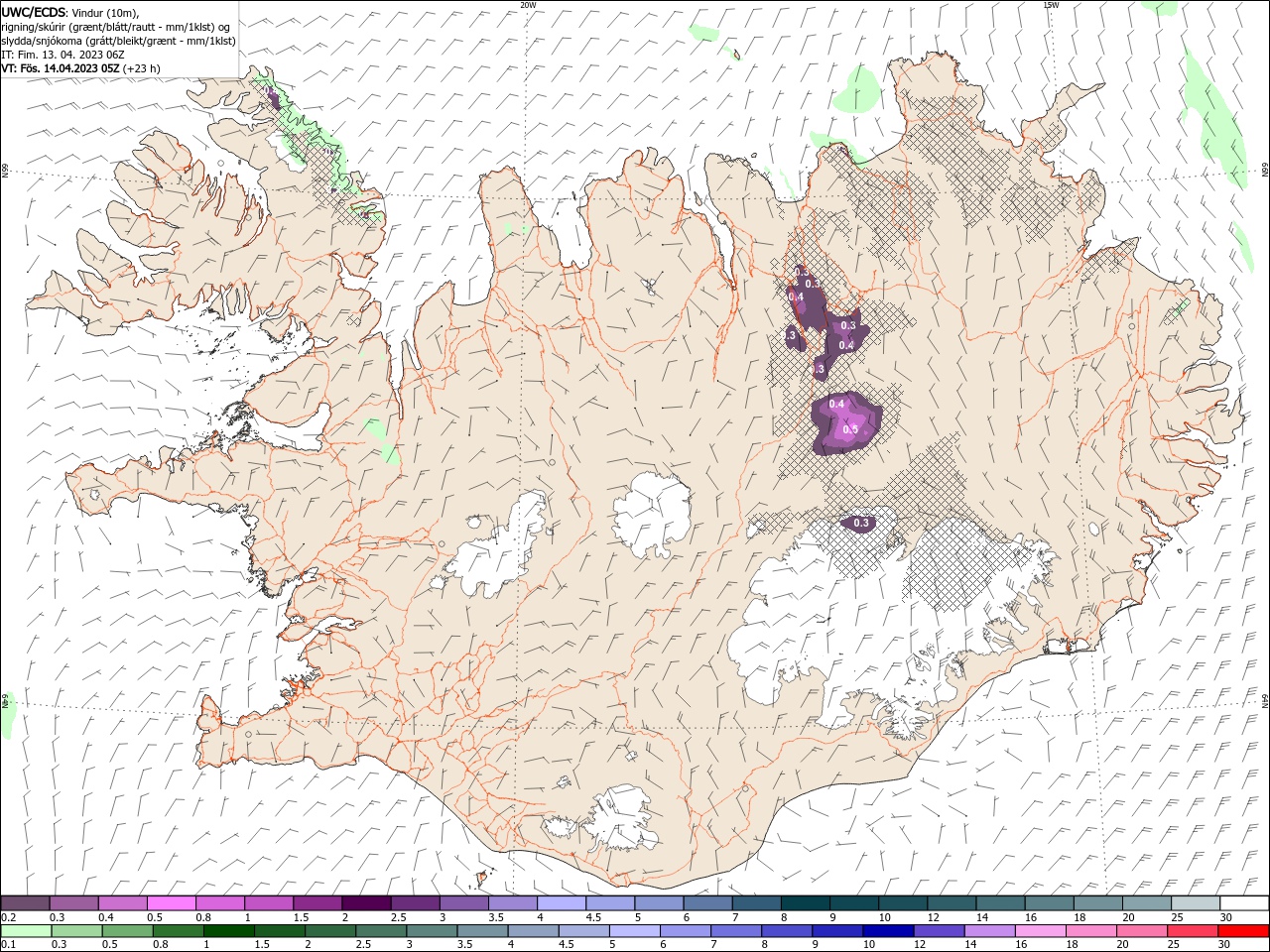The width and height of the screenshot is (1270, 952).
Task: Click the 'rigning/skúrir' legend description line
Action: 116,27
